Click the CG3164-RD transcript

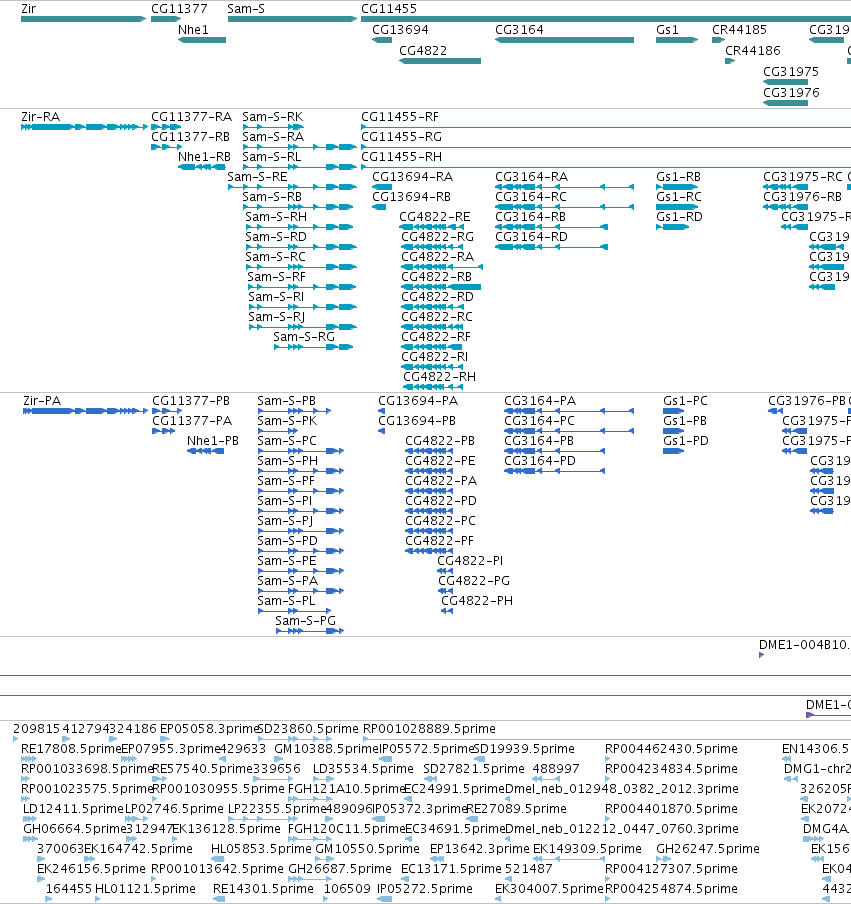coord(551,247)
